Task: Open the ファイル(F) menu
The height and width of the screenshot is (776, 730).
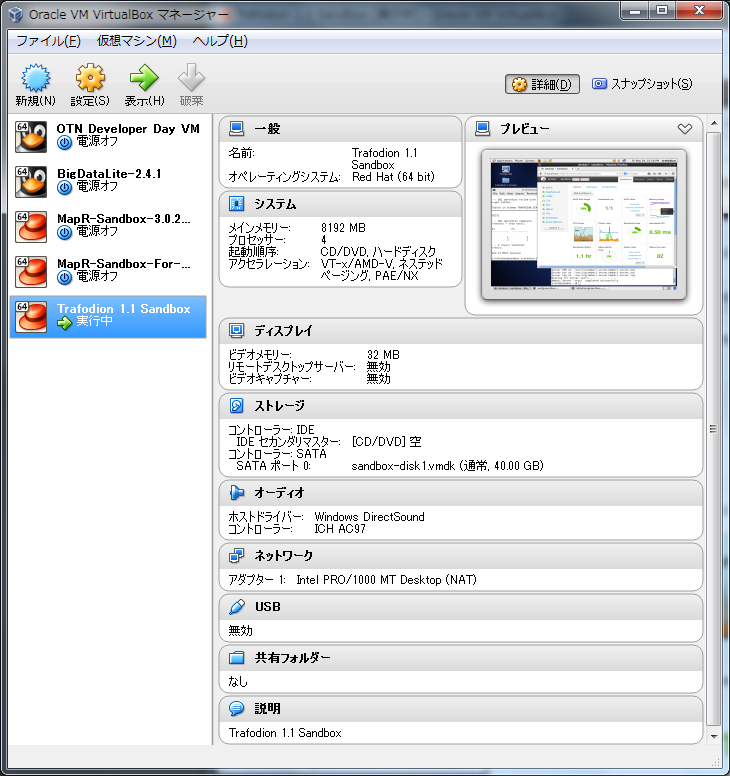Action: click(49, 41)
